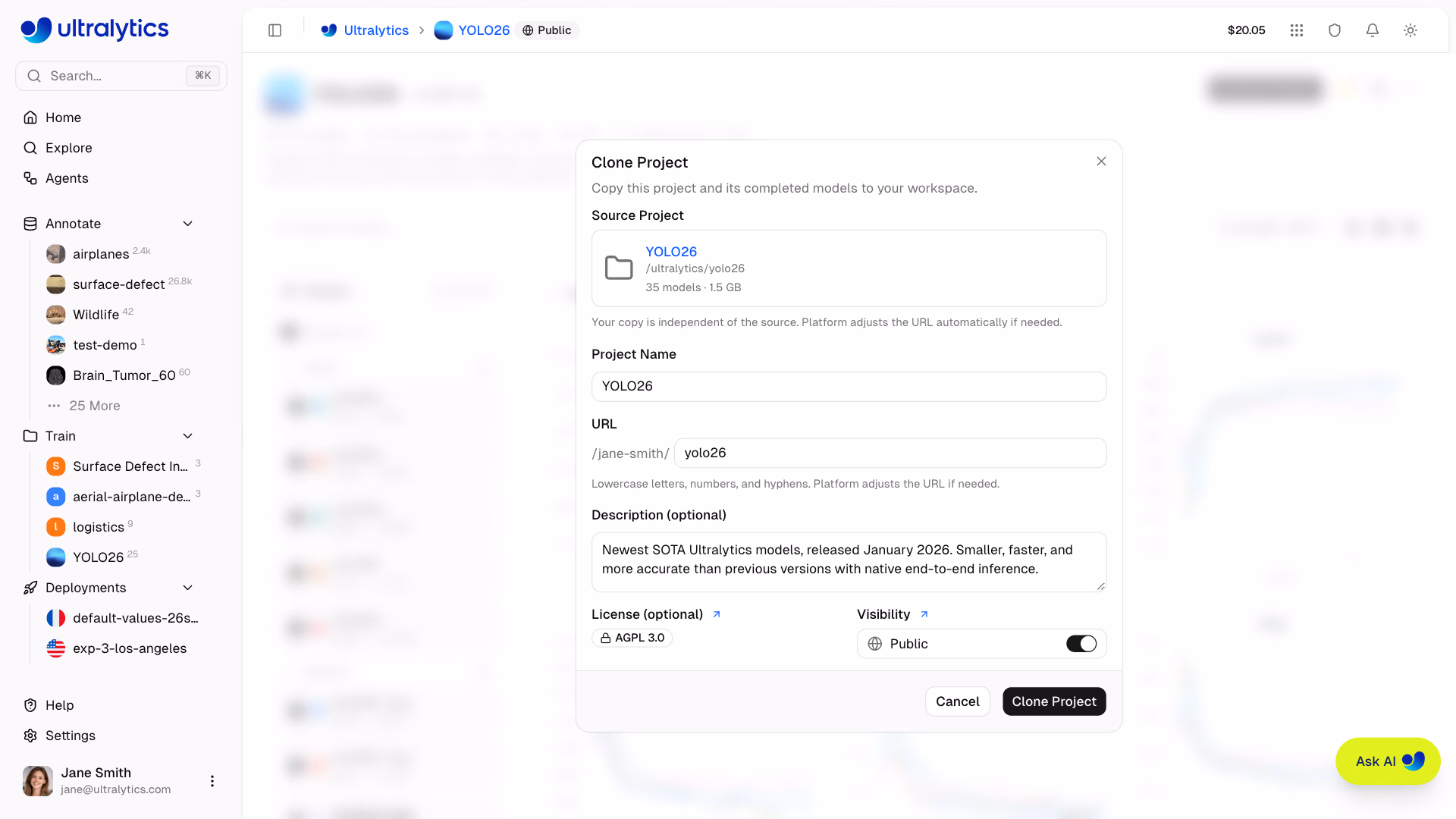Close the Clone Project dialog
Viewport: 1456px width, 819px height.
point(1101,162)
